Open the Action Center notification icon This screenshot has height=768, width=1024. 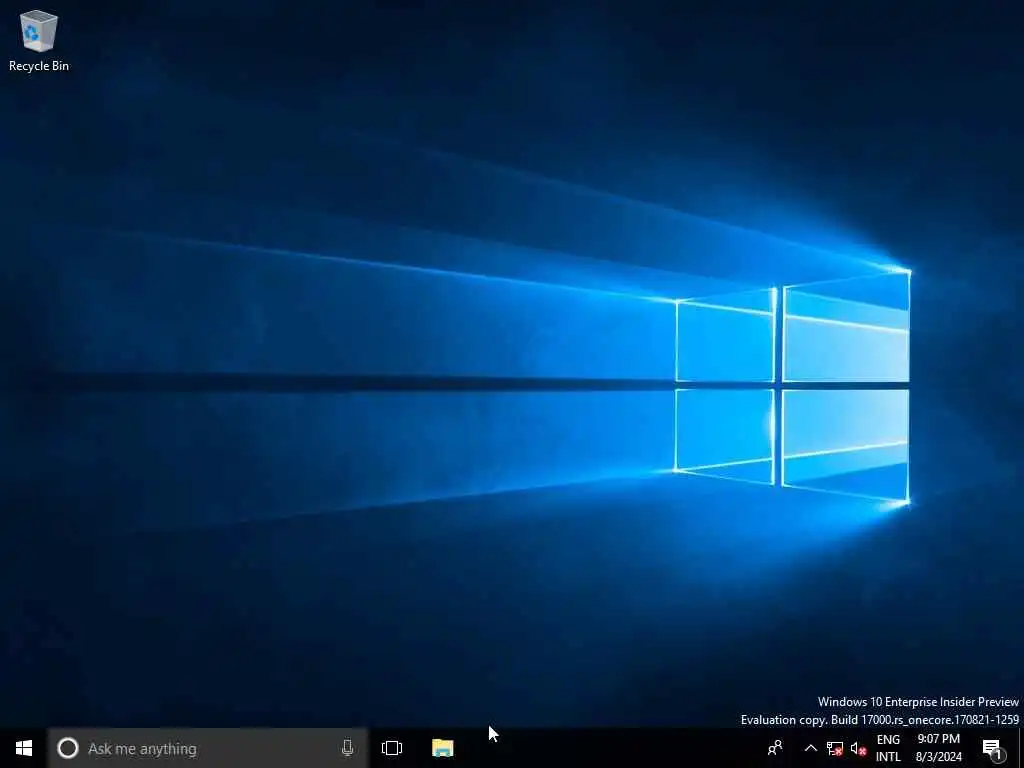click(993, 748)
